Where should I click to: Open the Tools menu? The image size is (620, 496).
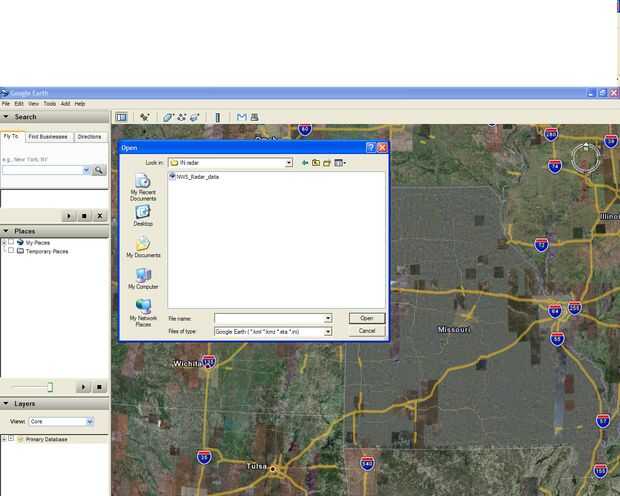[x=50, y=104]
